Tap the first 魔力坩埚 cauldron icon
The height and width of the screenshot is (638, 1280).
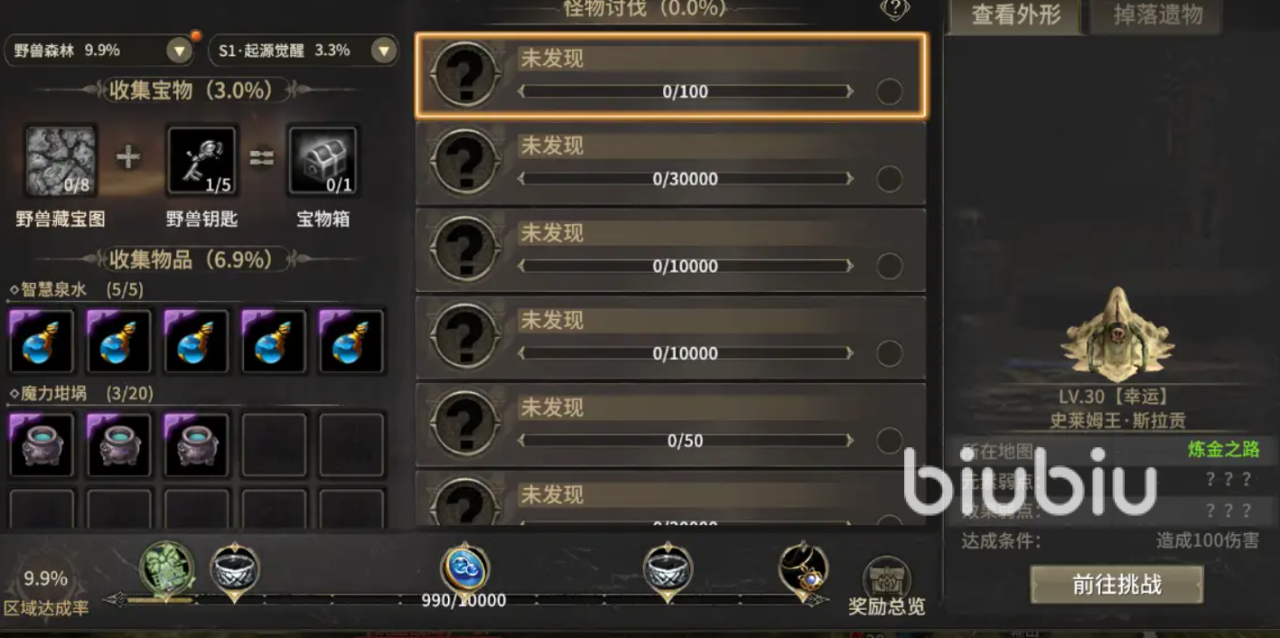click(42, 445)
